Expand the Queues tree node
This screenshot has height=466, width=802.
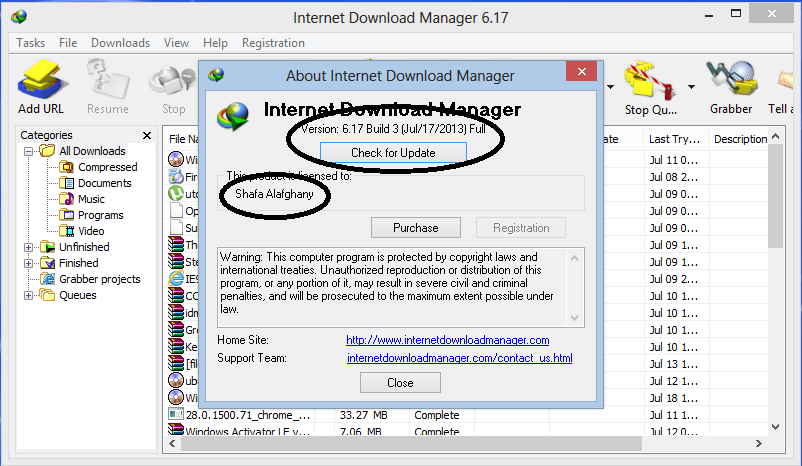29,295
